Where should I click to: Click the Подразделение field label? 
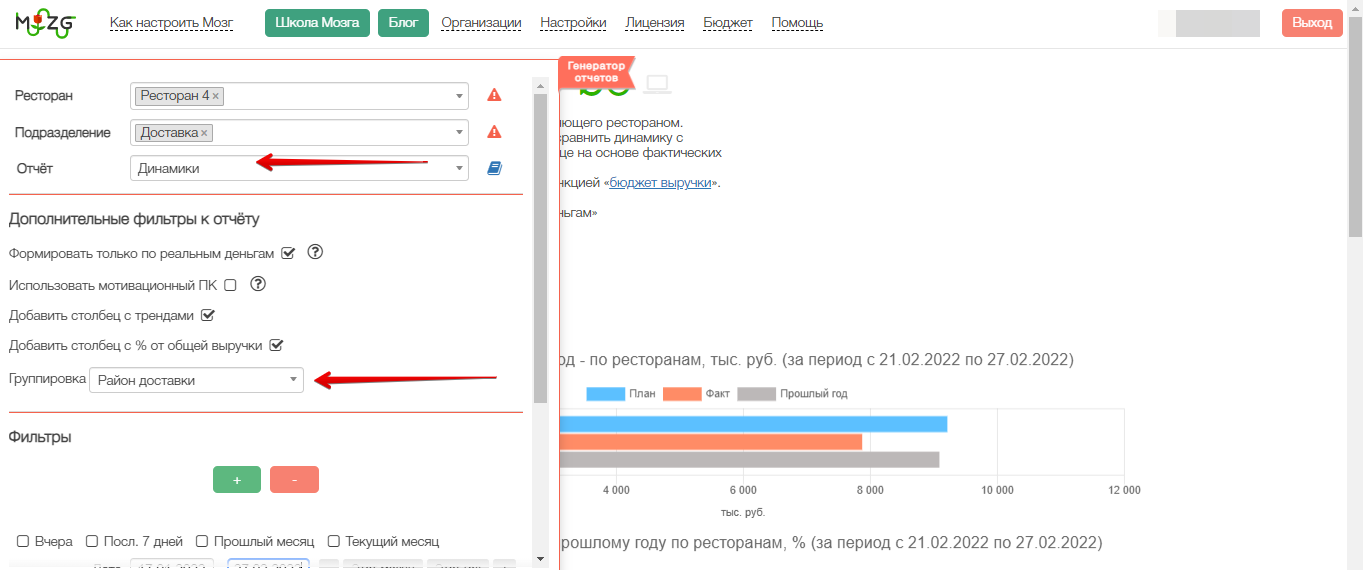pos(63,132)
